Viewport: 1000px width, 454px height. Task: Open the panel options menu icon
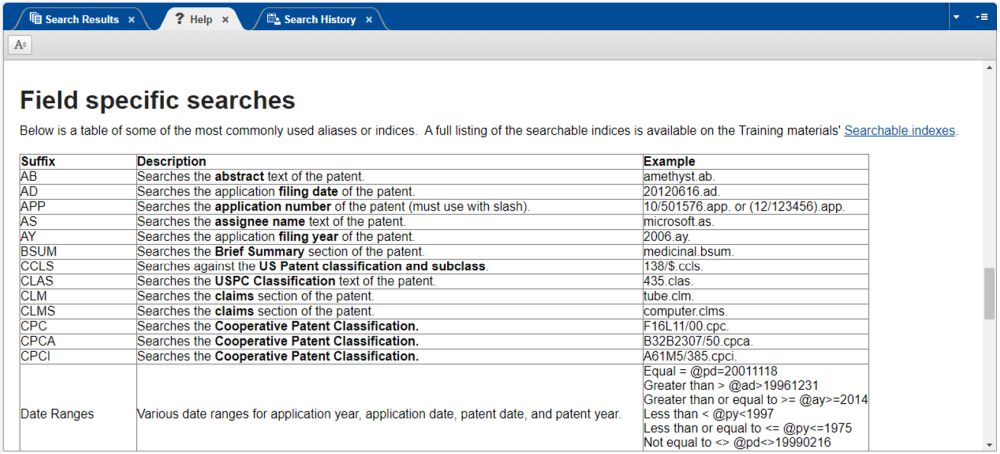tap(982, 17)
